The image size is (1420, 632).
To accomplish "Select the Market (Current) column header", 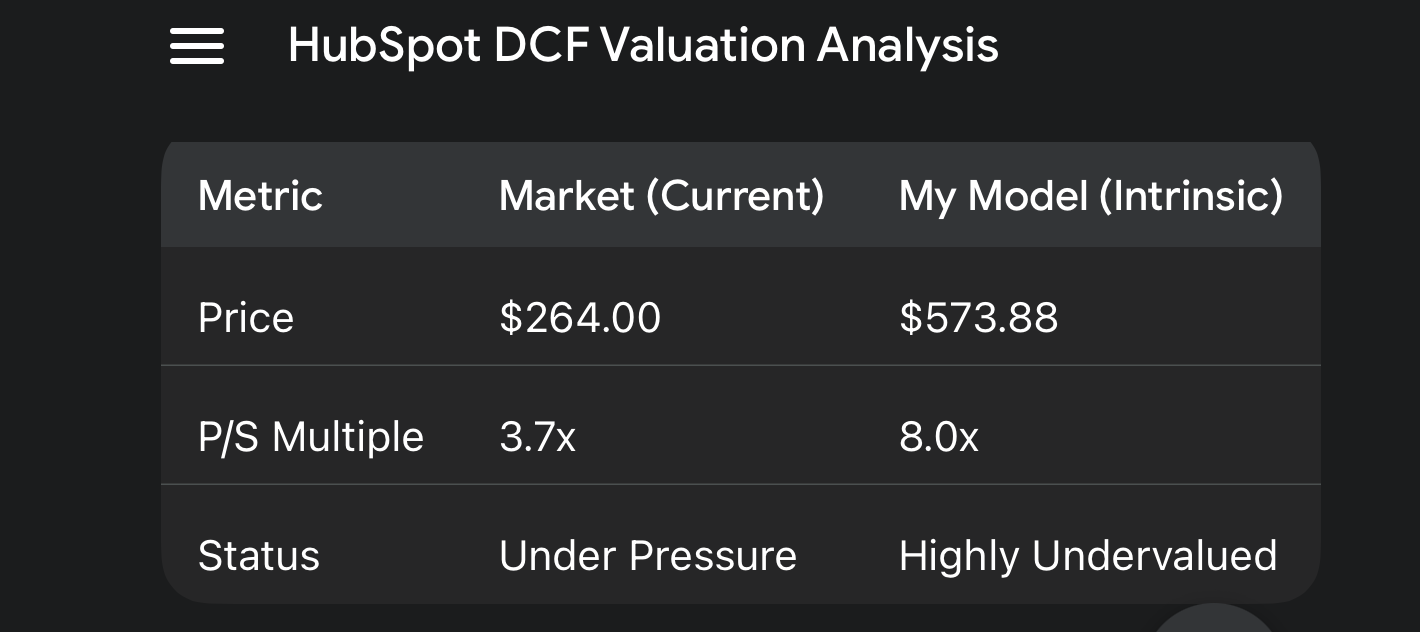I will coord(661,195).
